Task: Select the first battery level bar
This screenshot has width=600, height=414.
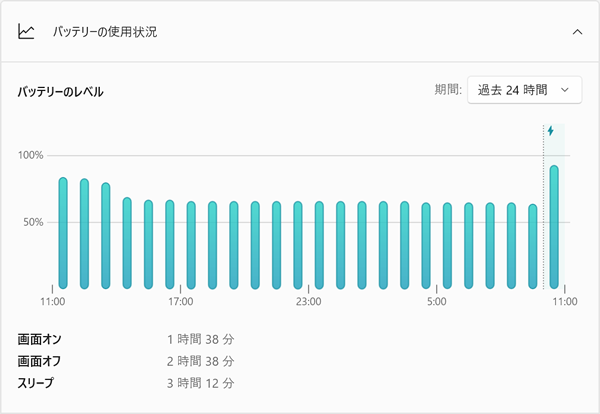Action: (63, 233)
